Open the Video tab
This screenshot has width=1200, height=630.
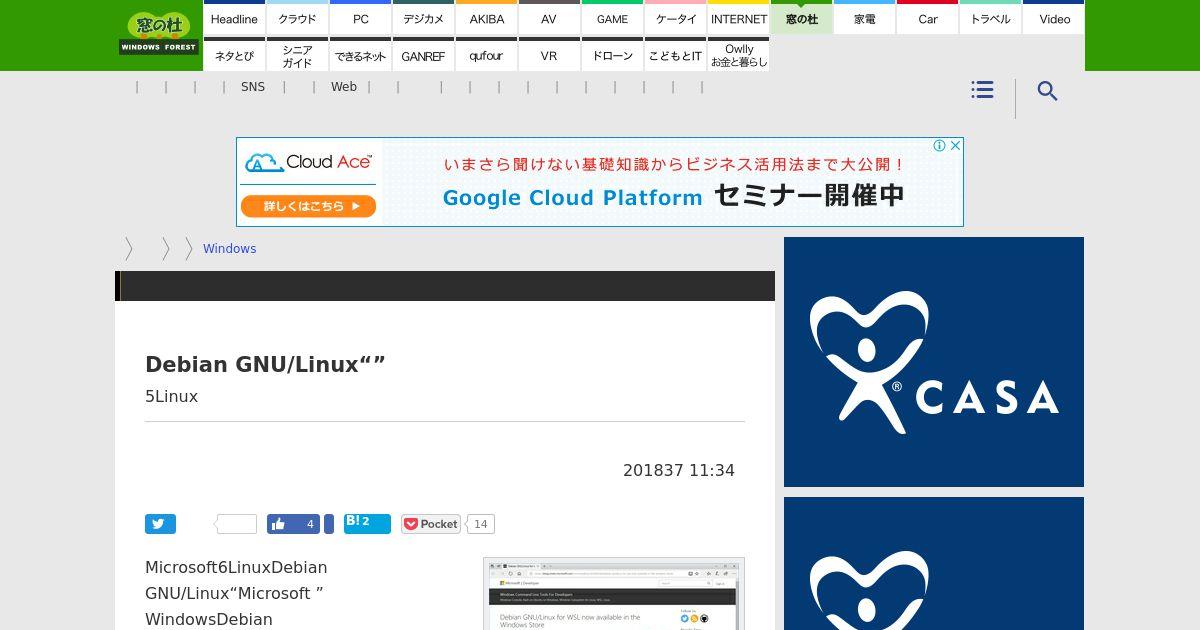[x=1054, y=18]
